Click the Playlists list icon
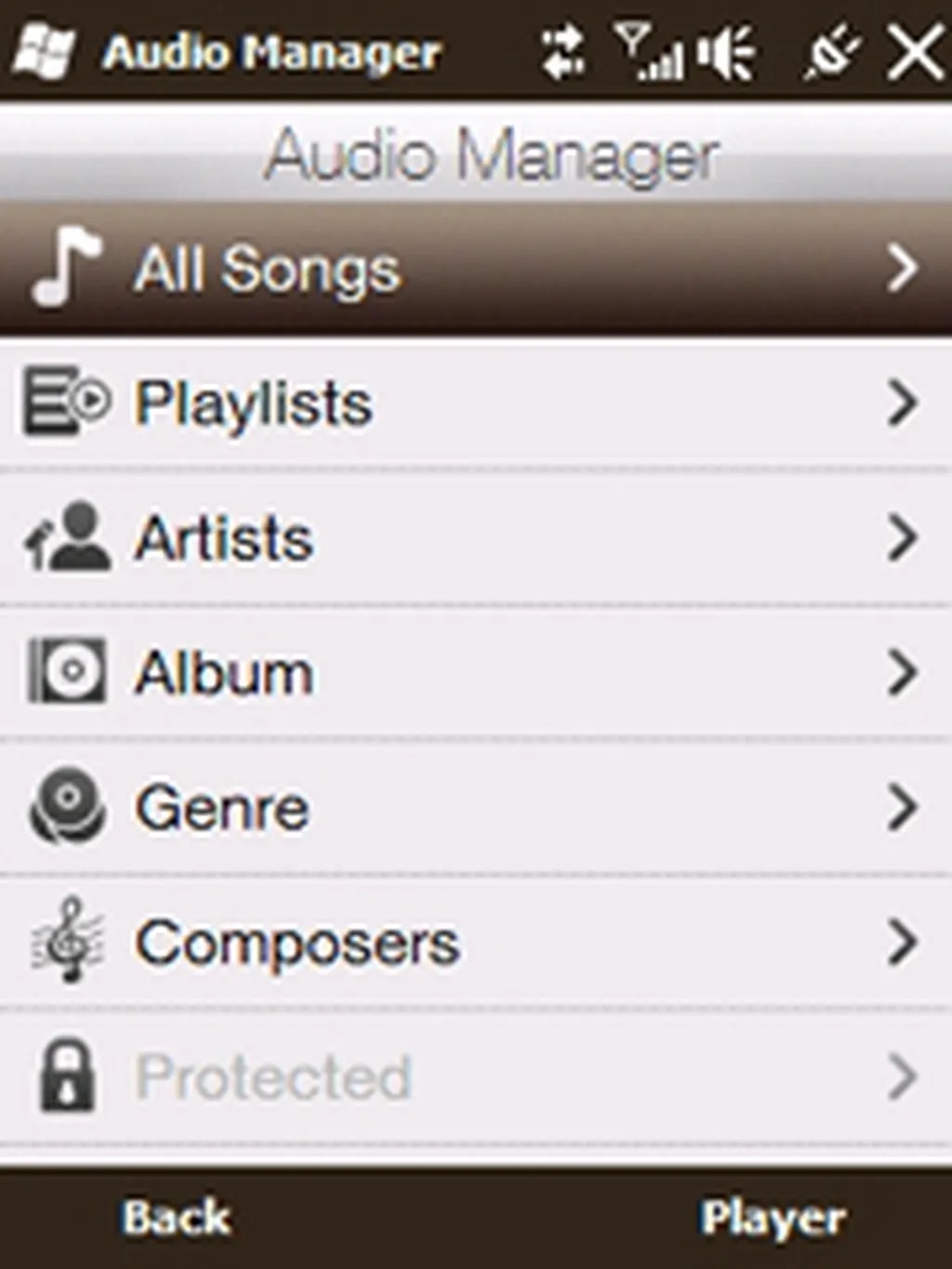 tap(66, 402)
